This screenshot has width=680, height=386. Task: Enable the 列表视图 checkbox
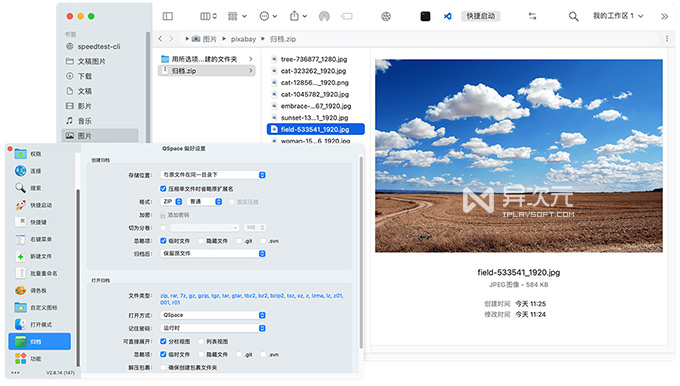[x=201, y=341]
